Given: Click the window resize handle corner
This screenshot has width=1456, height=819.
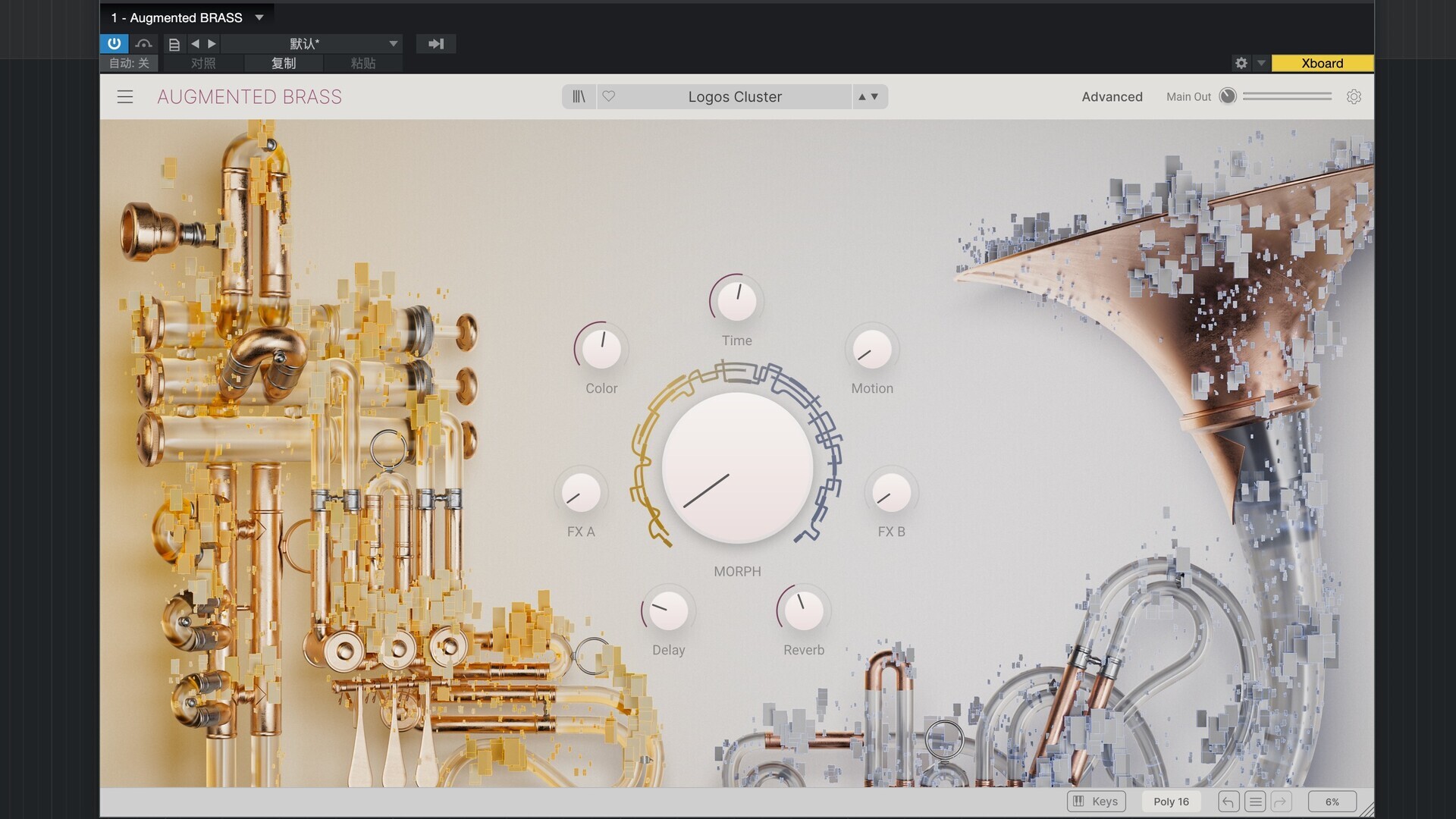Looking at the screenshot, I should (x=1367, y=811).
